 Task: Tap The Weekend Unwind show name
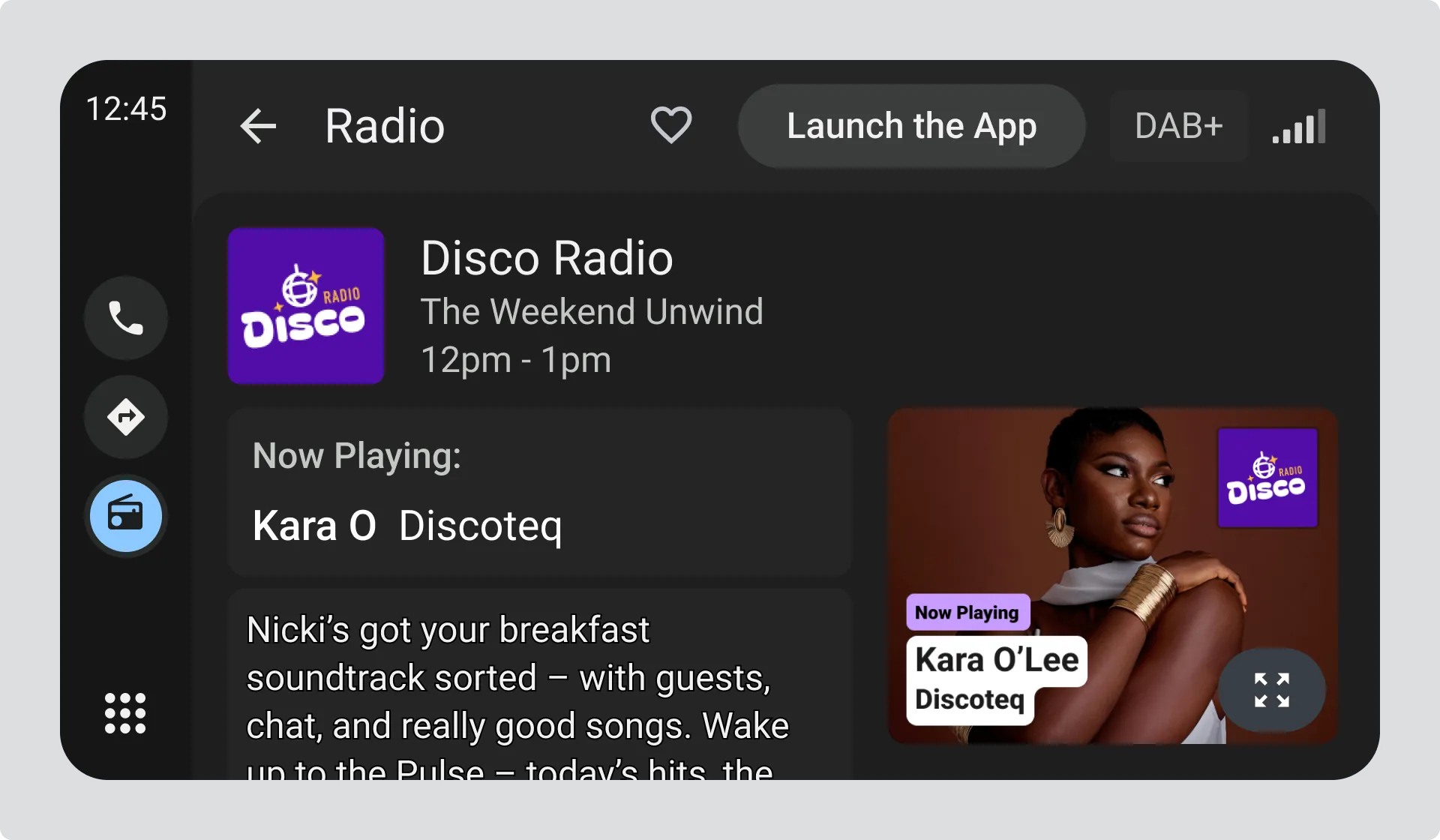point(592,312)
